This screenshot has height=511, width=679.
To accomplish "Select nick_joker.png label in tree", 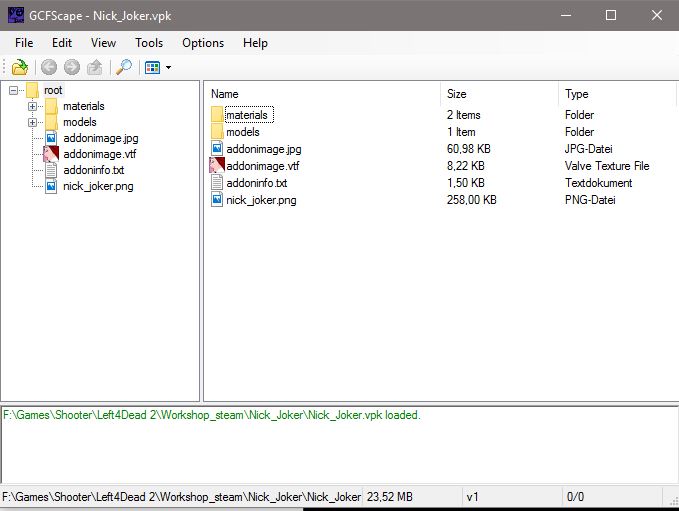I will (x=98, y=186).
